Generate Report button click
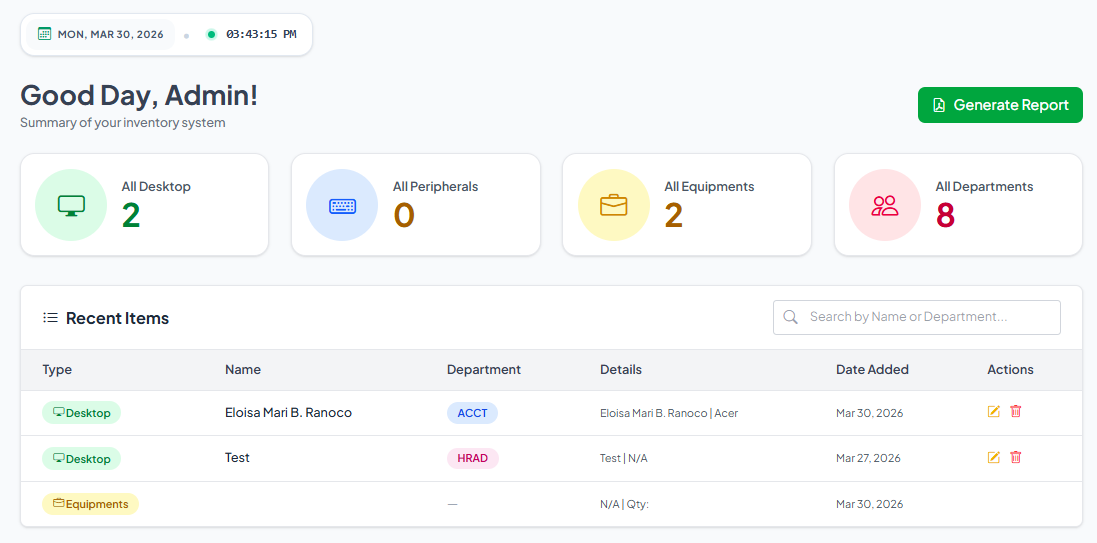1097x543 pixels. pos(1000,105)
